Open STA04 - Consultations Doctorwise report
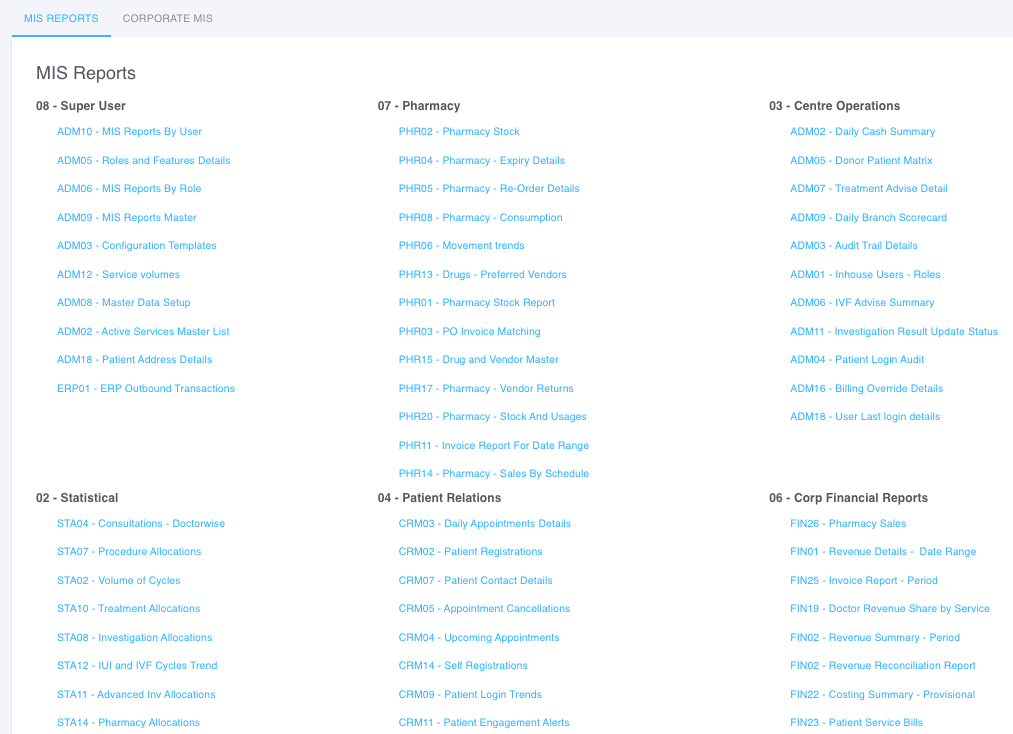This screenshot has height=734, width=1013. click(x=141, y=524)
